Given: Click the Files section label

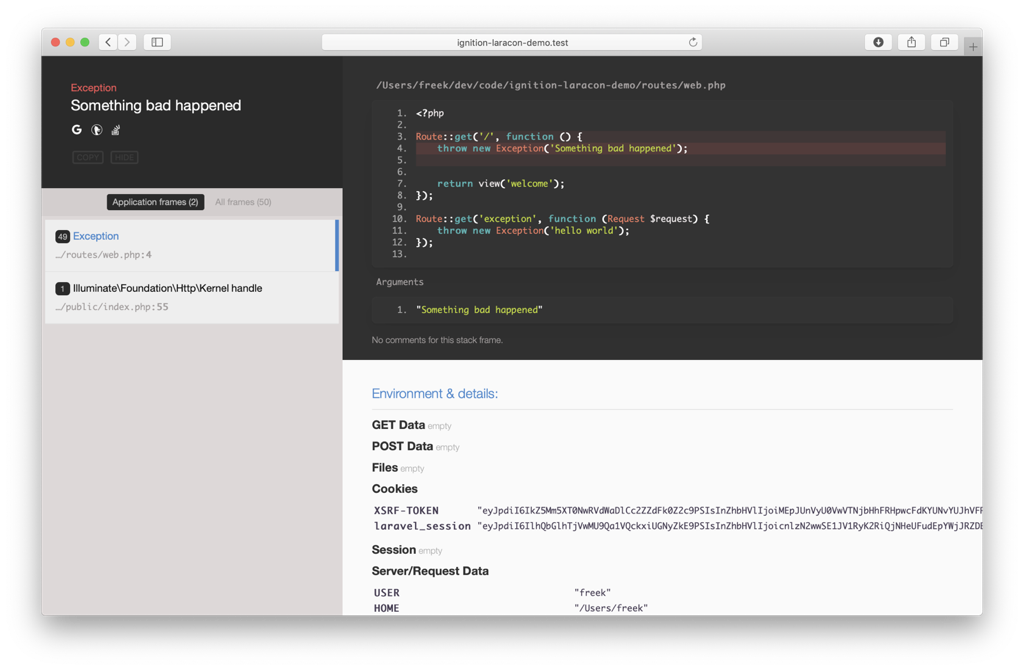Looking at the screenshot, I should (385, 468).
